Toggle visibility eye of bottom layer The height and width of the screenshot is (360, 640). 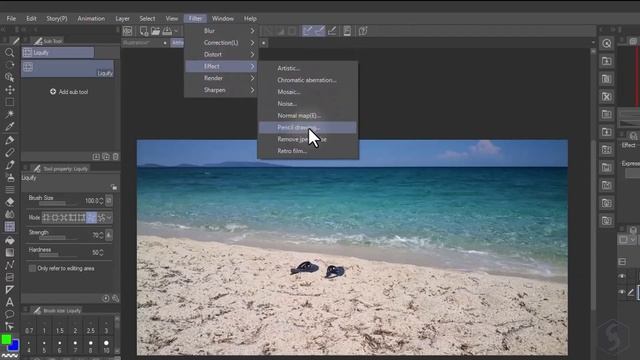[x=622, y=292]
